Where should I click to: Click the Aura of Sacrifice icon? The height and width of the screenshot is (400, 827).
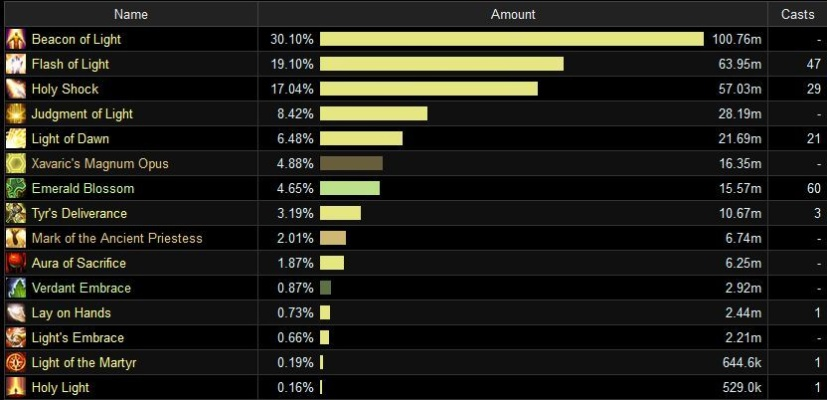(x=16, y=263)
